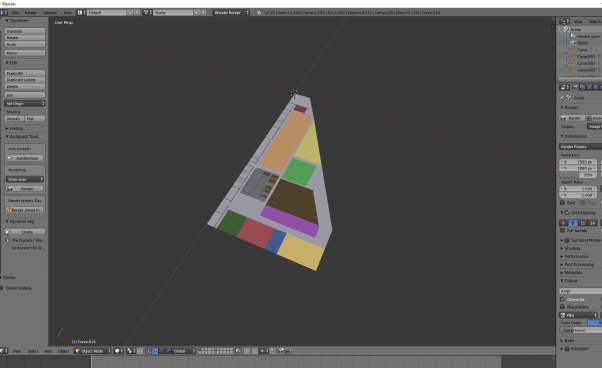The height and width of the screenshot is (368, 602).
Task: Open the Render Presets dropdown
Action: [580, 147]
